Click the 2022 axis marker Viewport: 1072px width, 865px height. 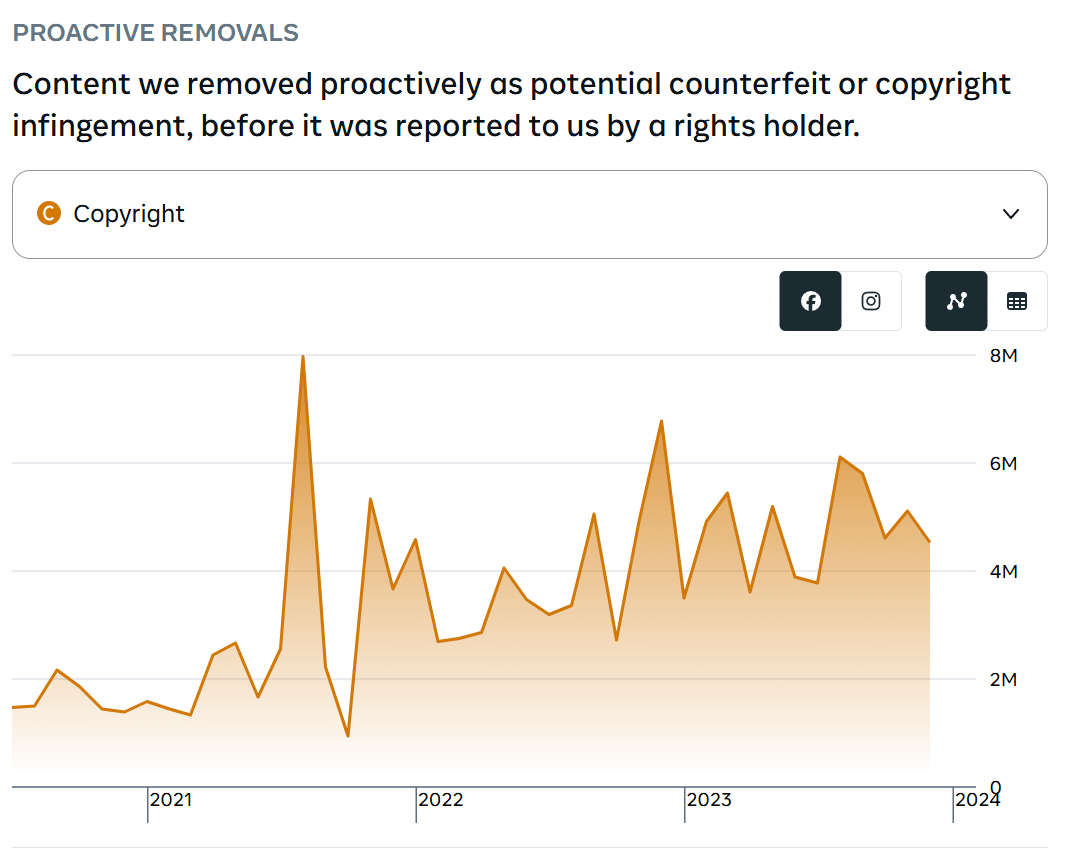[x=440, y=799]
